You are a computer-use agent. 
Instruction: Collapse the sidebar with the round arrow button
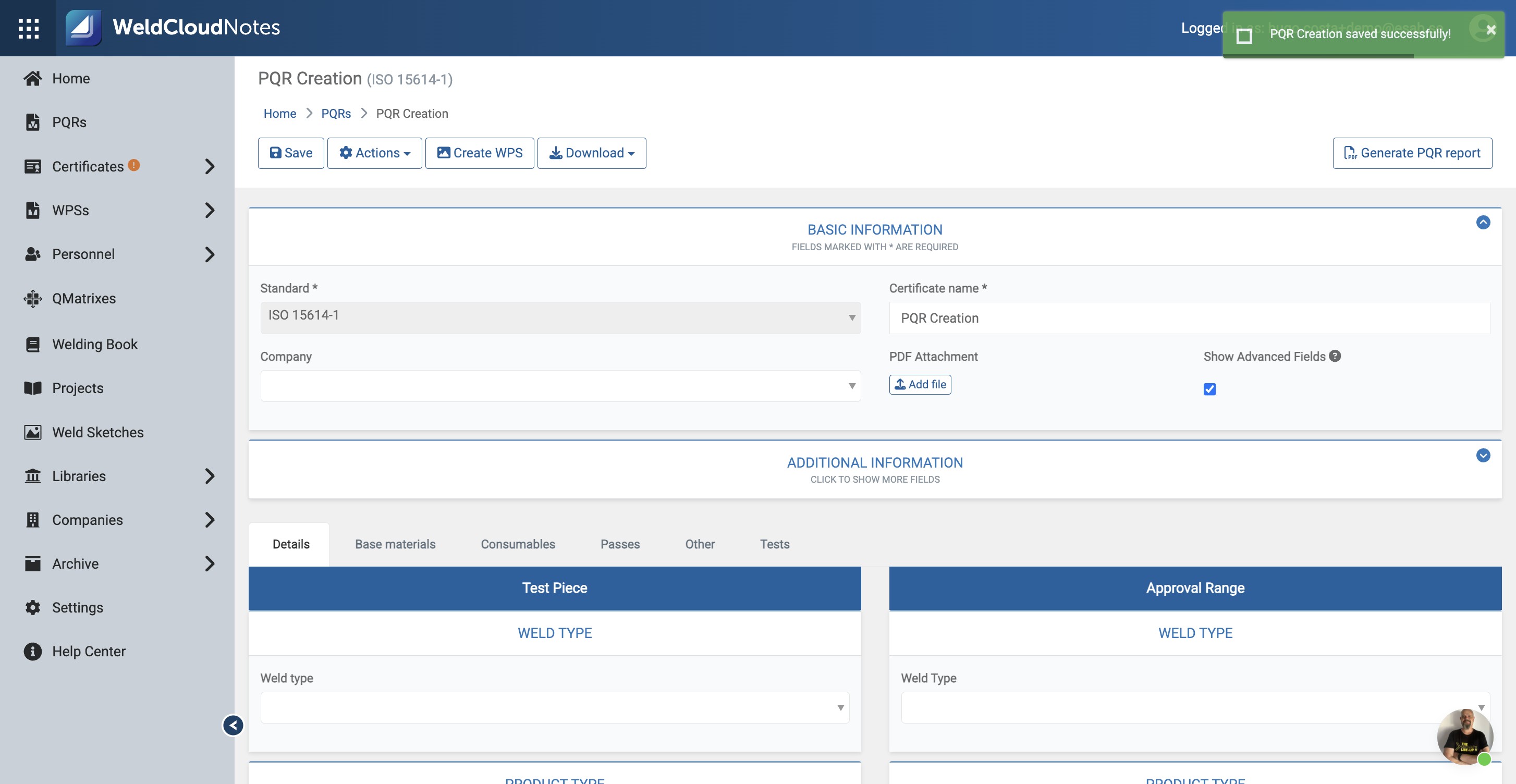tap(233, 725)
